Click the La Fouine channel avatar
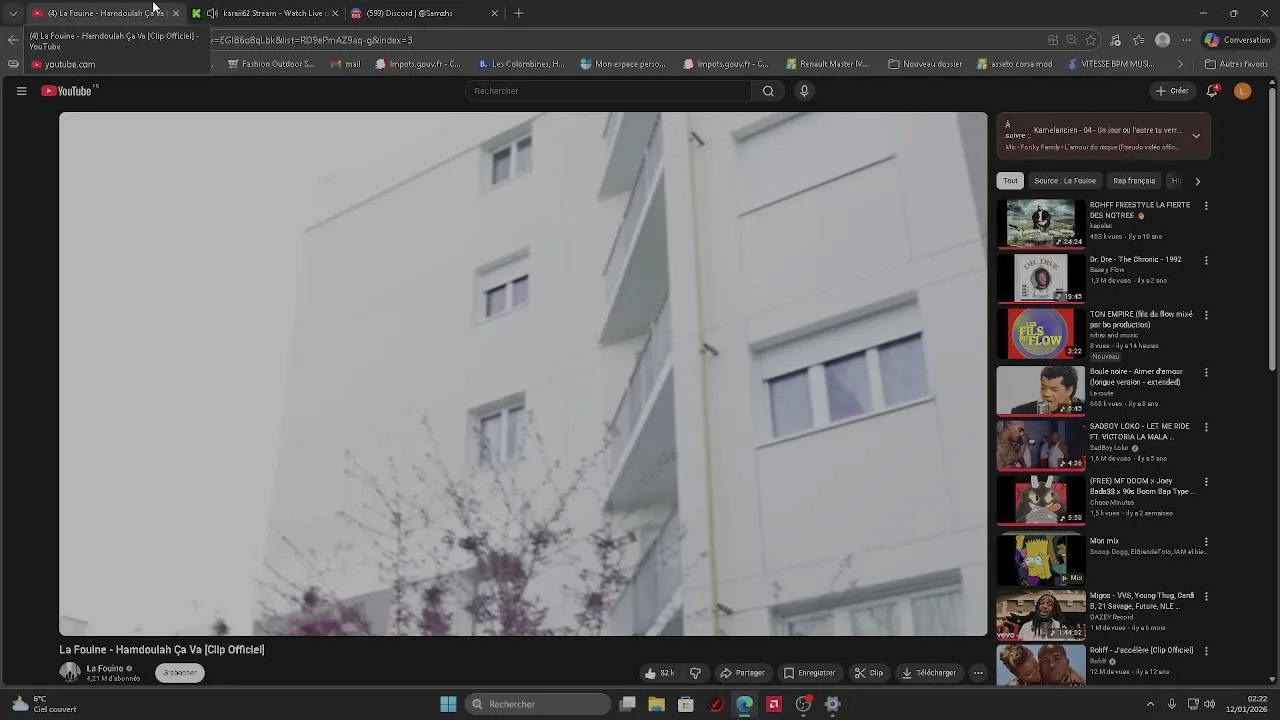This screenshot has height=720, width=1280. tap(70, 673)
